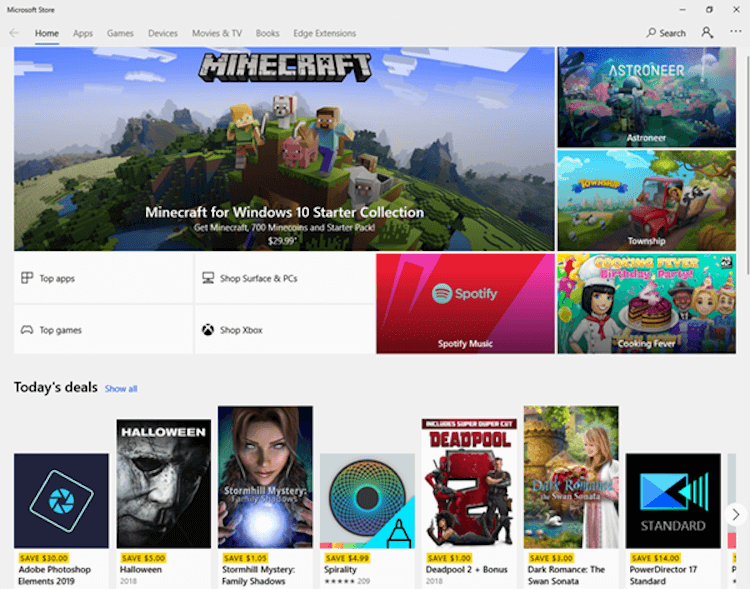The image size is (750, 589).
Task: Click the Top games controller icon
Action: coord(27,330)
